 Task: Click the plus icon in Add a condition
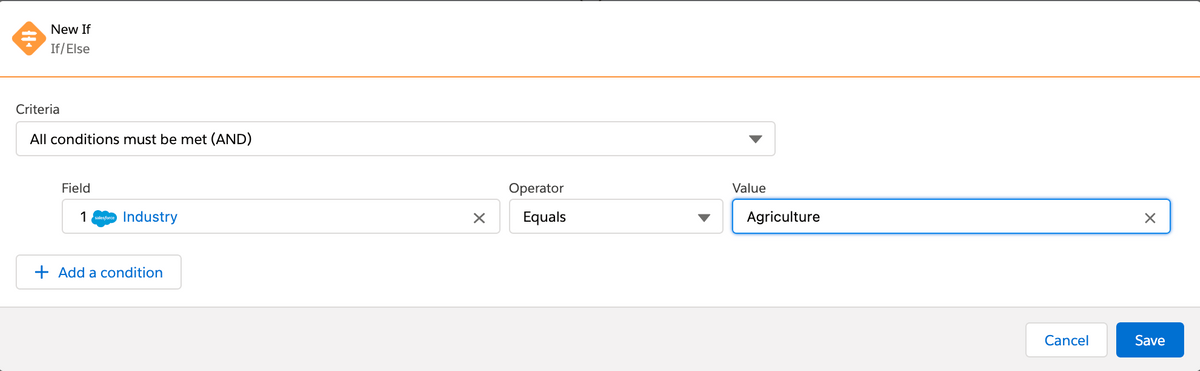coord(42,272)
